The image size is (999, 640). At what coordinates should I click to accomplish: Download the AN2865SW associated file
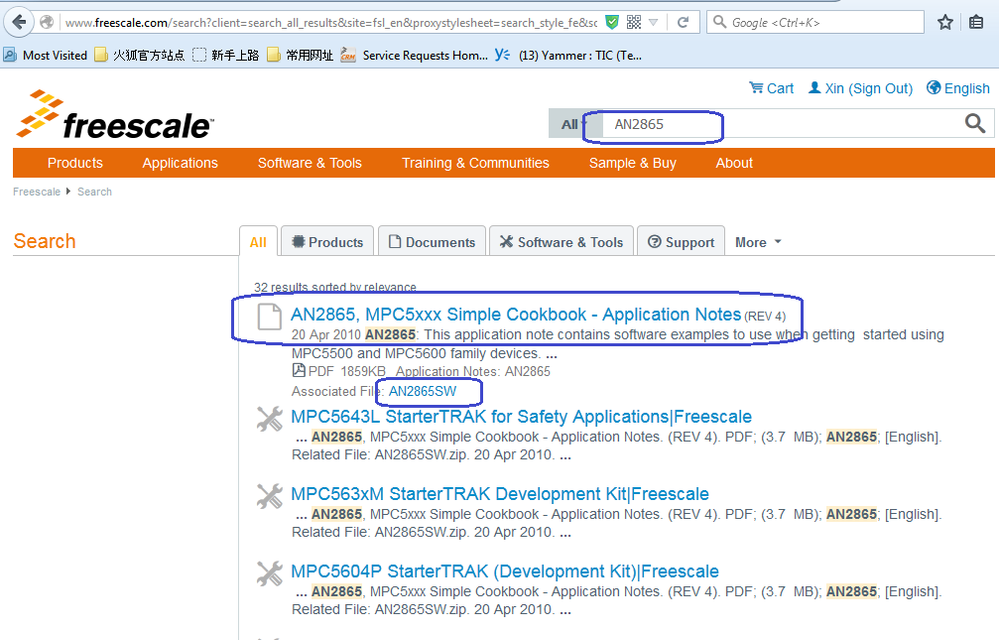[422, 391]
